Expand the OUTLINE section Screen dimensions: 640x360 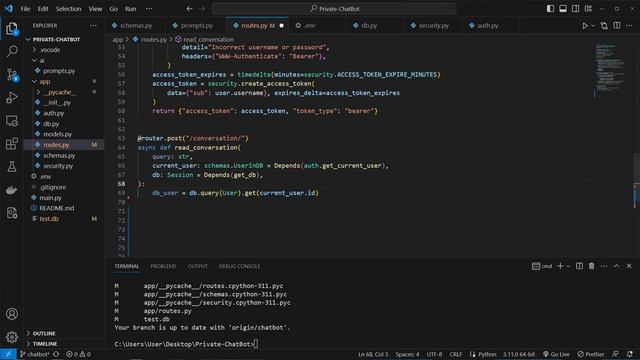coord(44,333)
